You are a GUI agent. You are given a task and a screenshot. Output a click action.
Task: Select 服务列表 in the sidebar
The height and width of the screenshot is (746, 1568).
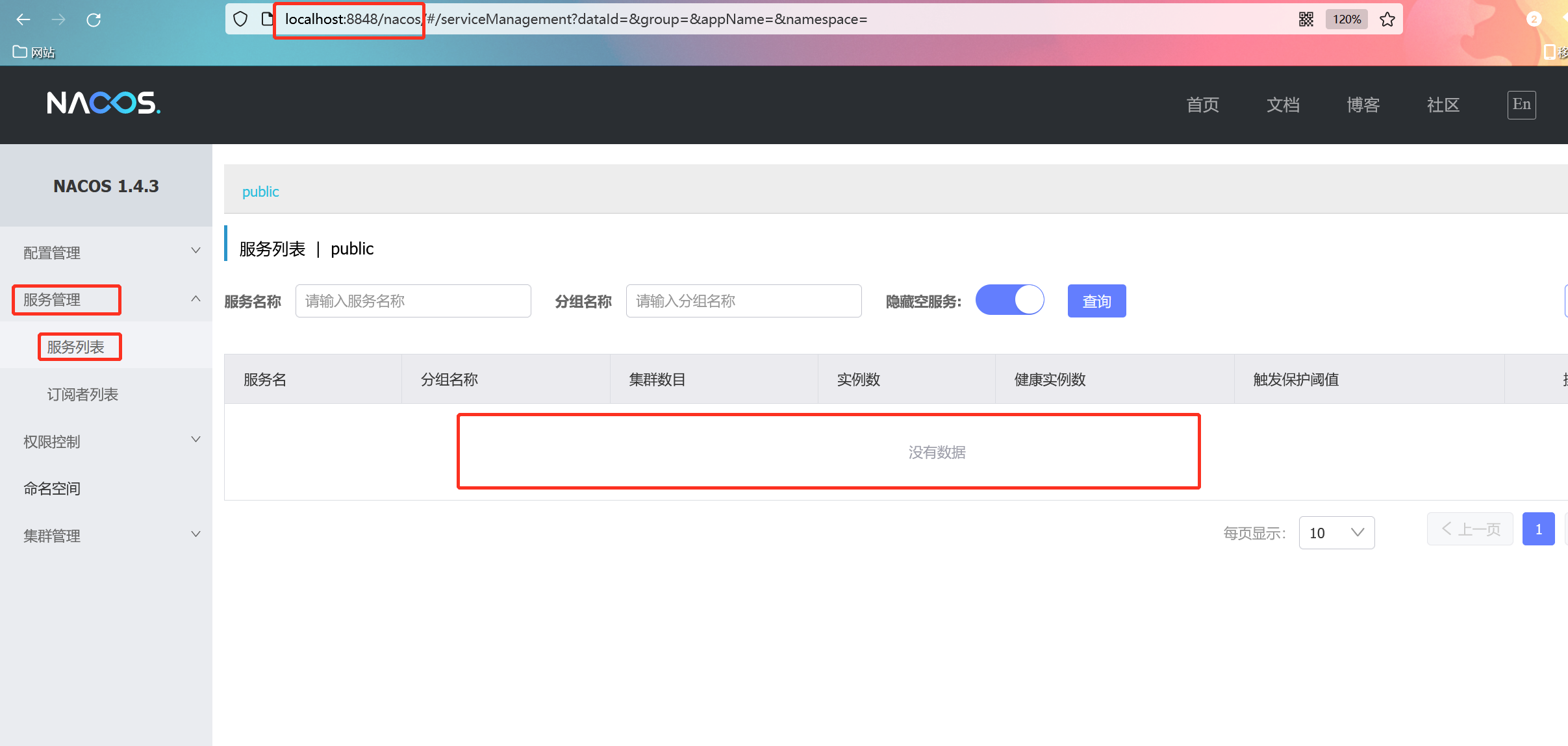106,347
